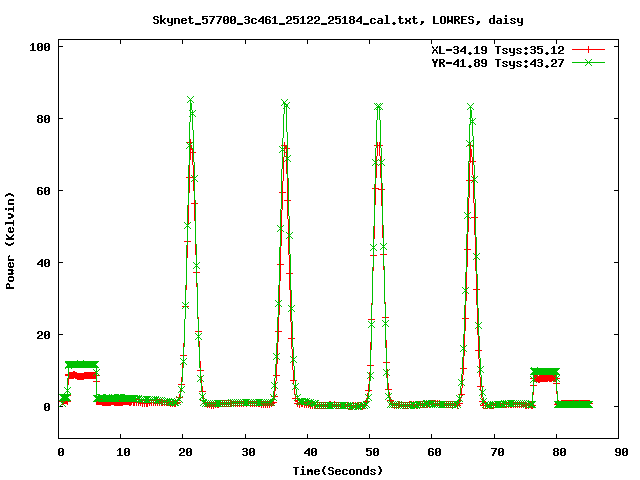Click the Power (Kelvin) axis label

(10, 241)
